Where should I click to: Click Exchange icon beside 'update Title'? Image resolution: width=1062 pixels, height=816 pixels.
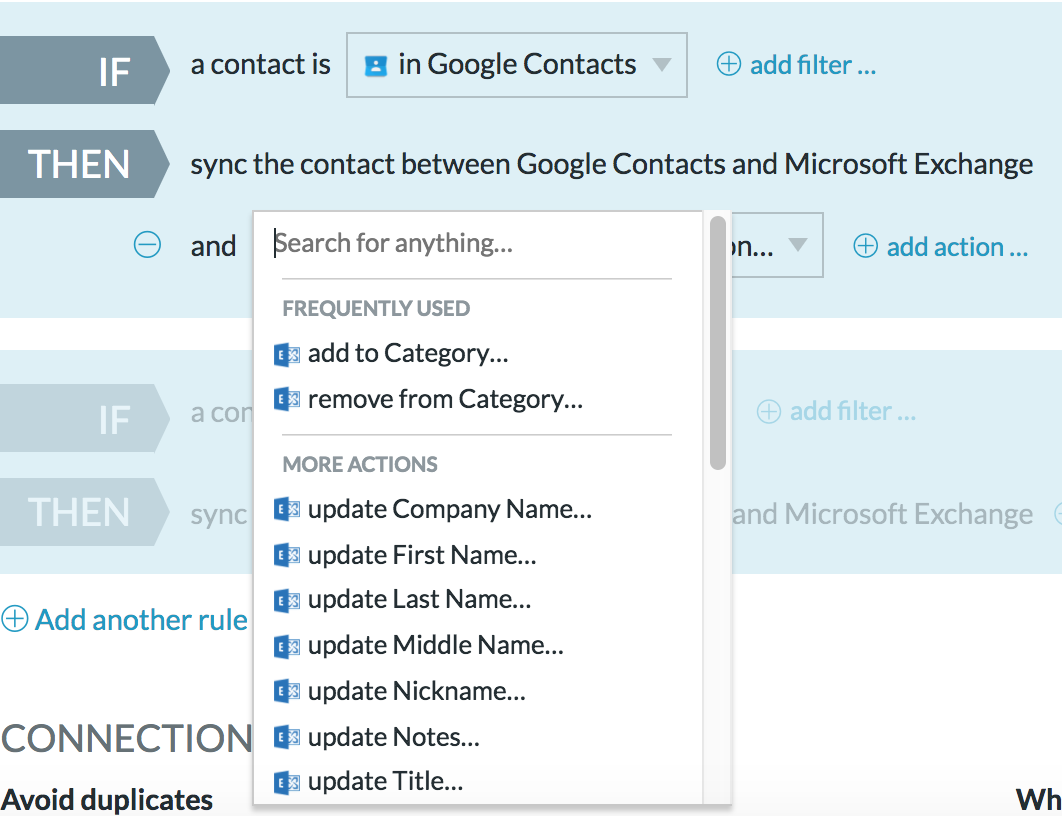coord(286,783)
